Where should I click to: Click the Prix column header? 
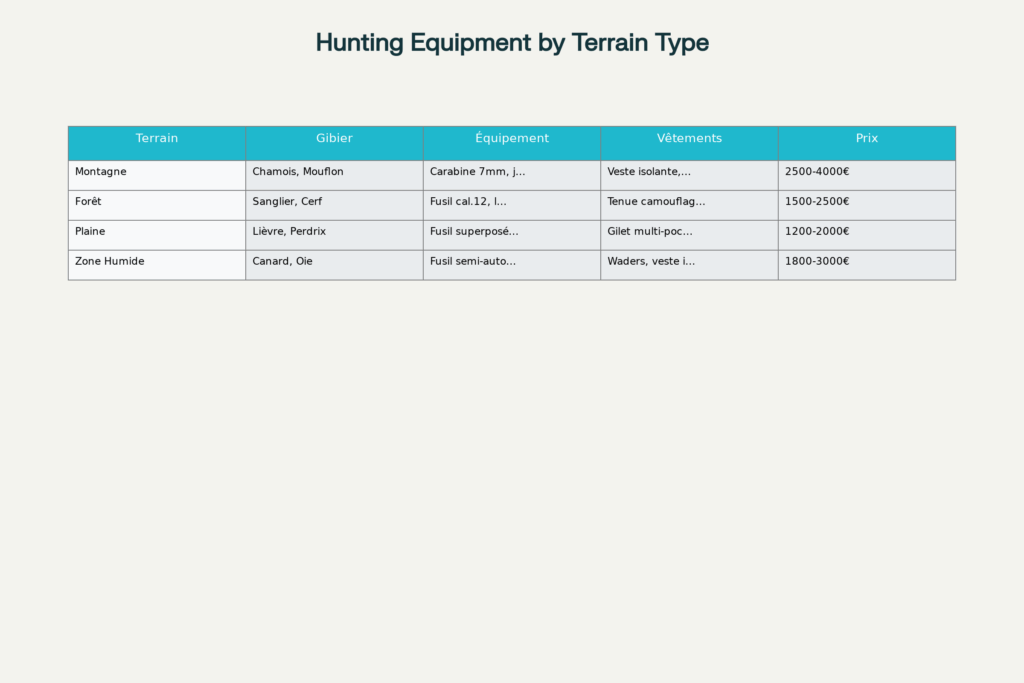pos(867,143)
